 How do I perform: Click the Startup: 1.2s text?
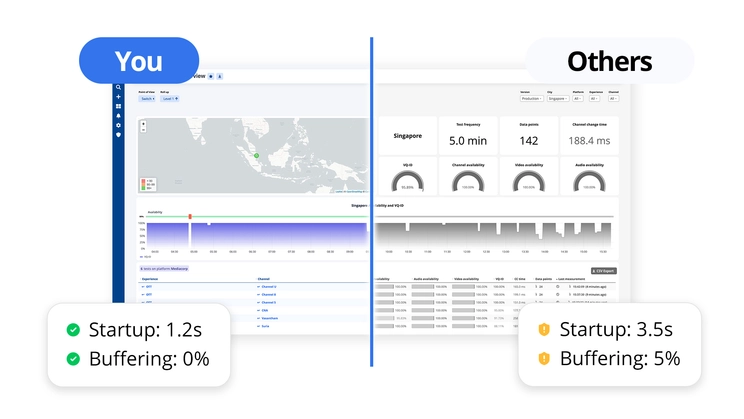(145, 329)
